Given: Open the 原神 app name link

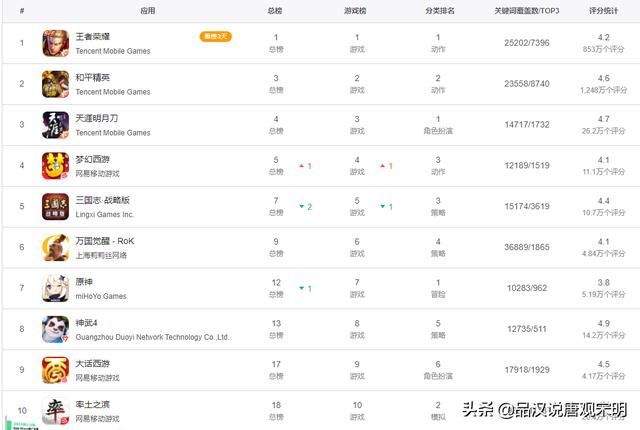Looking at the screenshot, I should (x=84, y=282).
